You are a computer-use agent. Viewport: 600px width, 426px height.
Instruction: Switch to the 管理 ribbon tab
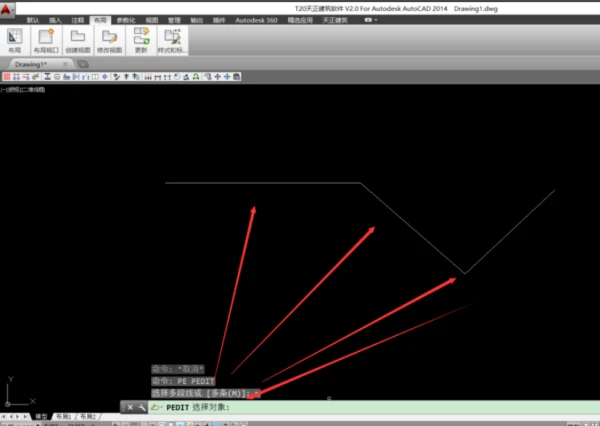pyautogui.click(x=174, y=20)
